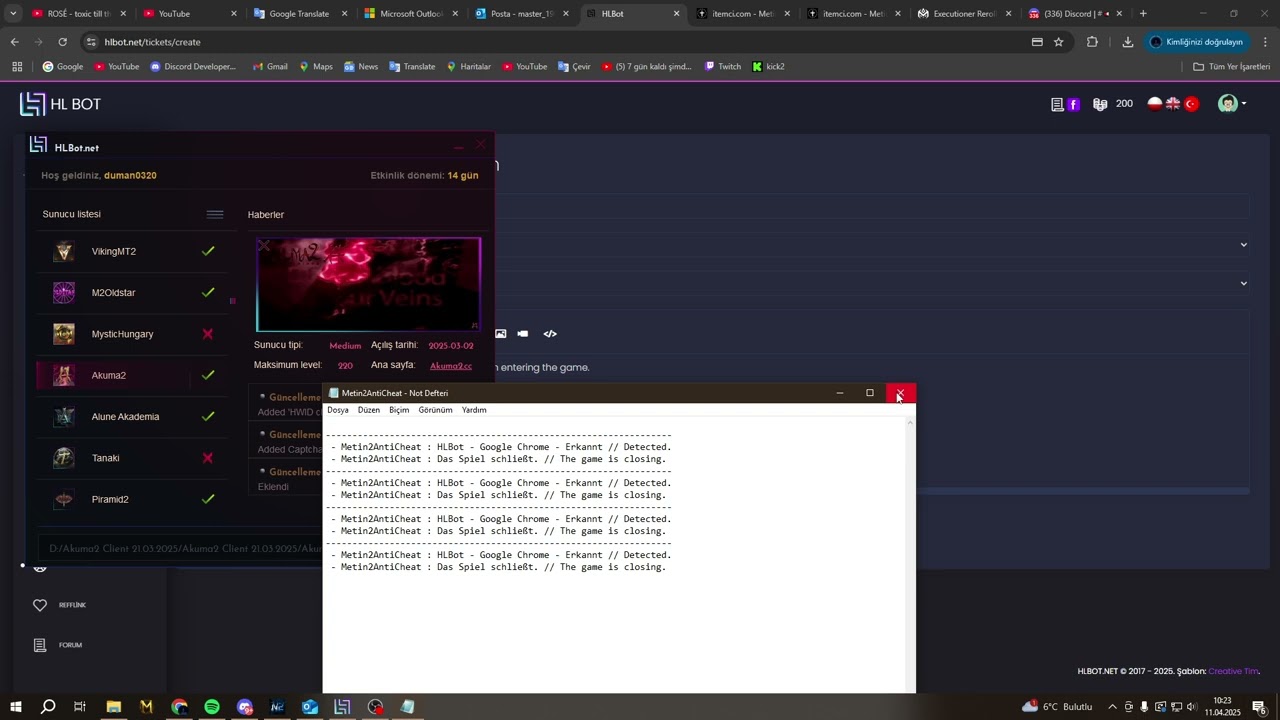Switch site language to Turkish flag

pyautogui.click(x=1191, y=104)
